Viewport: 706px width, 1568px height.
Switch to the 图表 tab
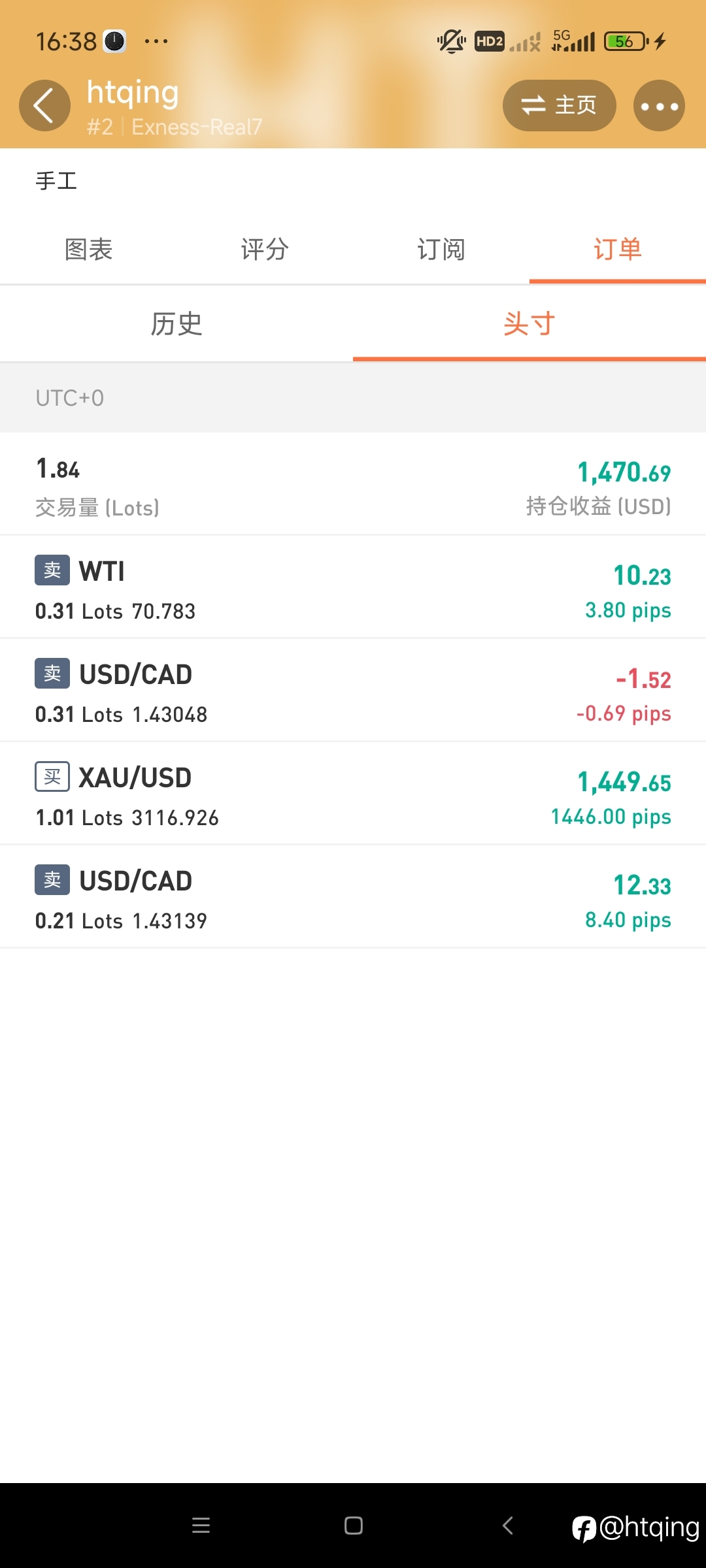pyautogui.click(x=88, y=250)
